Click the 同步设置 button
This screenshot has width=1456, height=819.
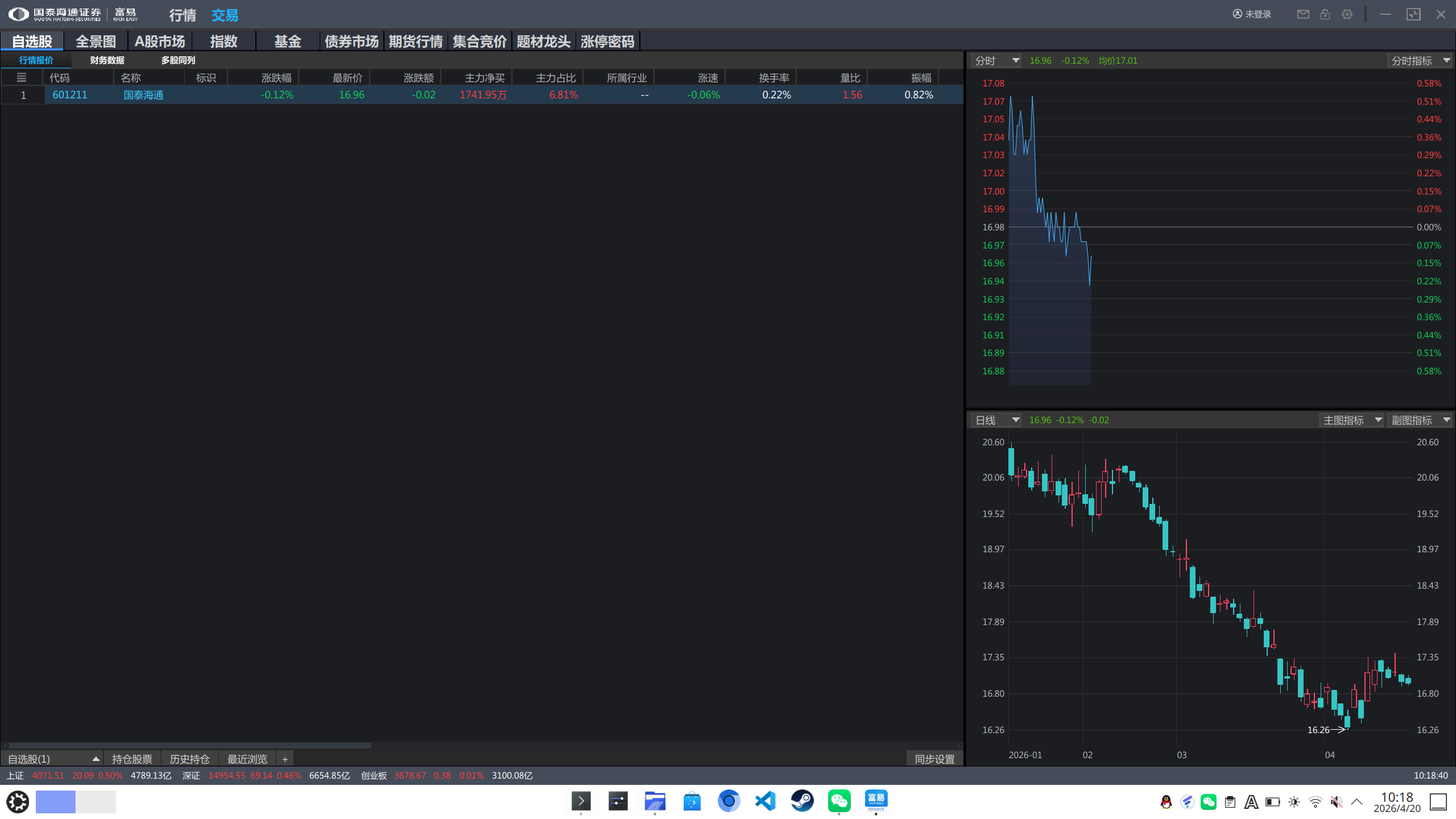[x=934, y=759]
